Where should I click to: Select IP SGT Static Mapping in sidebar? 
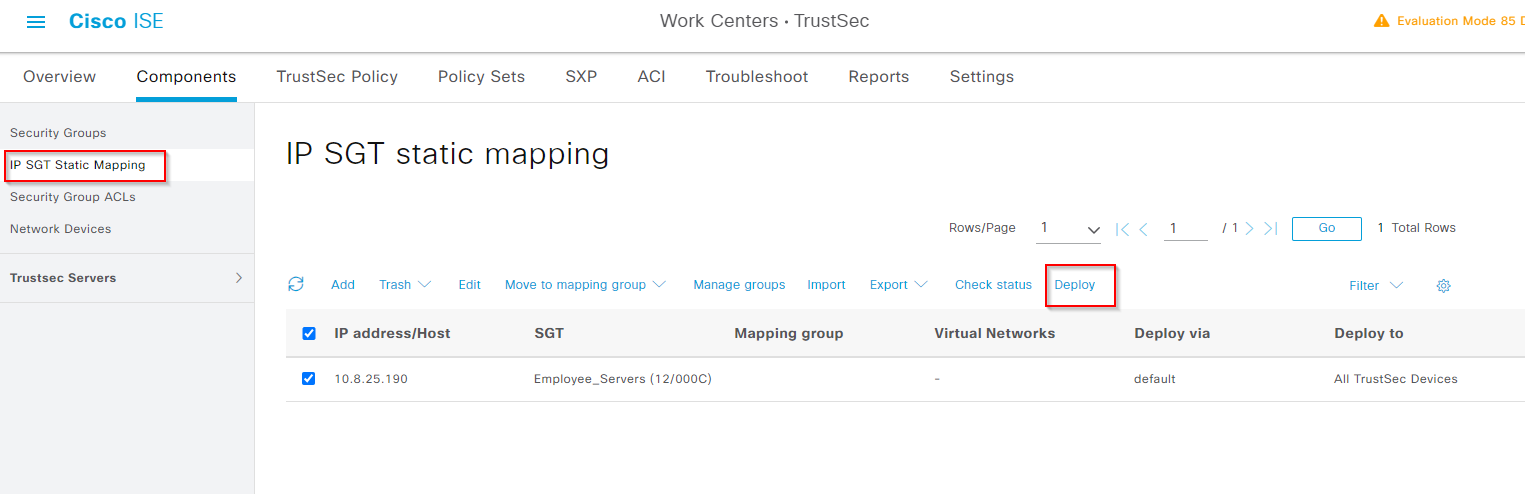[x=78, y=165]
